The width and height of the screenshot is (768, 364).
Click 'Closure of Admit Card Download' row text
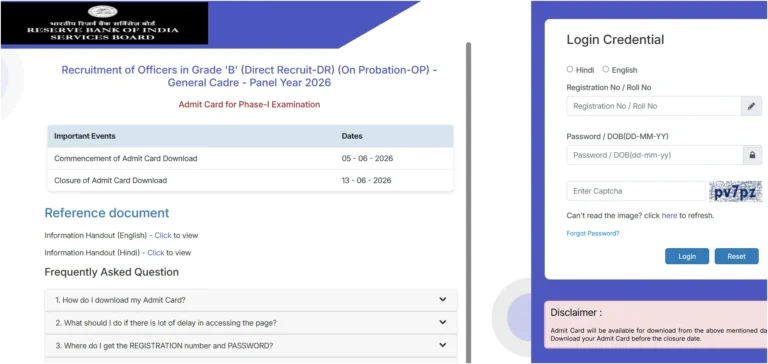coord(111,180)
